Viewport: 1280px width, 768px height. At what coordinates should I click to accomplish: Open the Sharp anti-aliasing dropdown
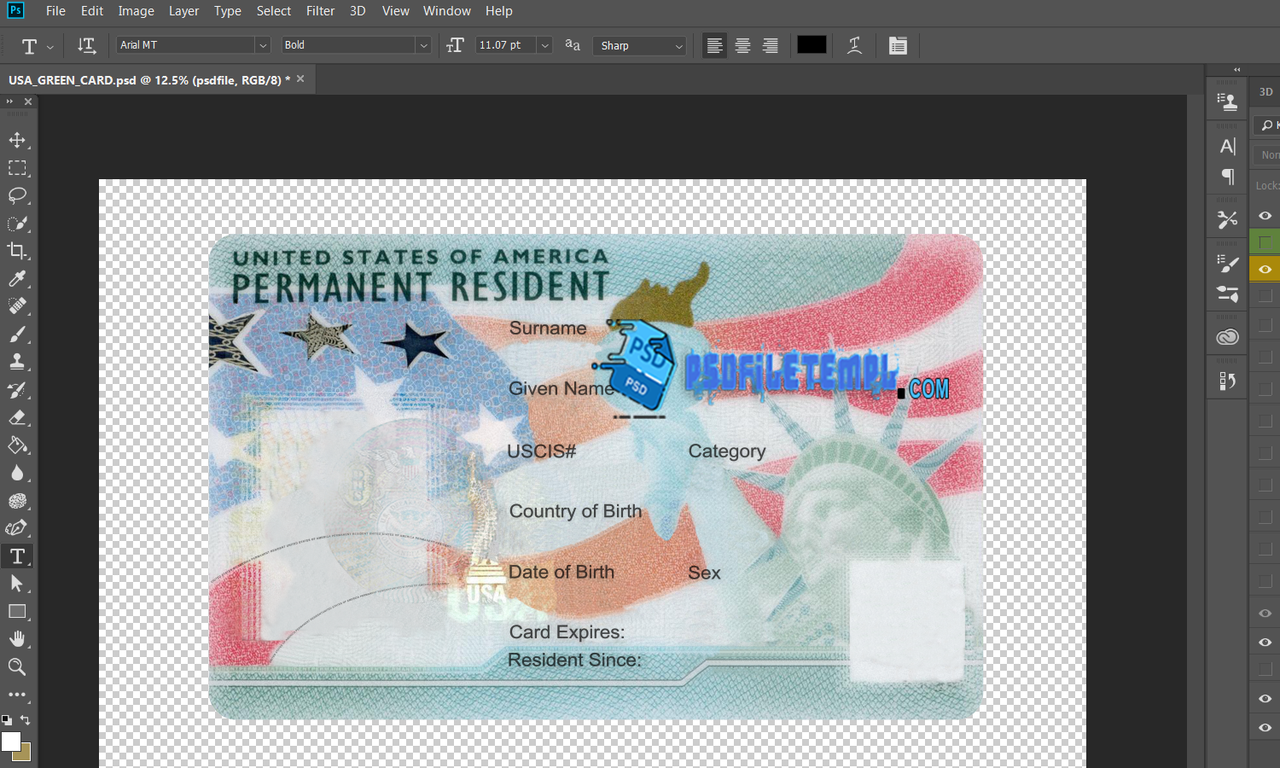pyautogui.click(x=640, y=46)
